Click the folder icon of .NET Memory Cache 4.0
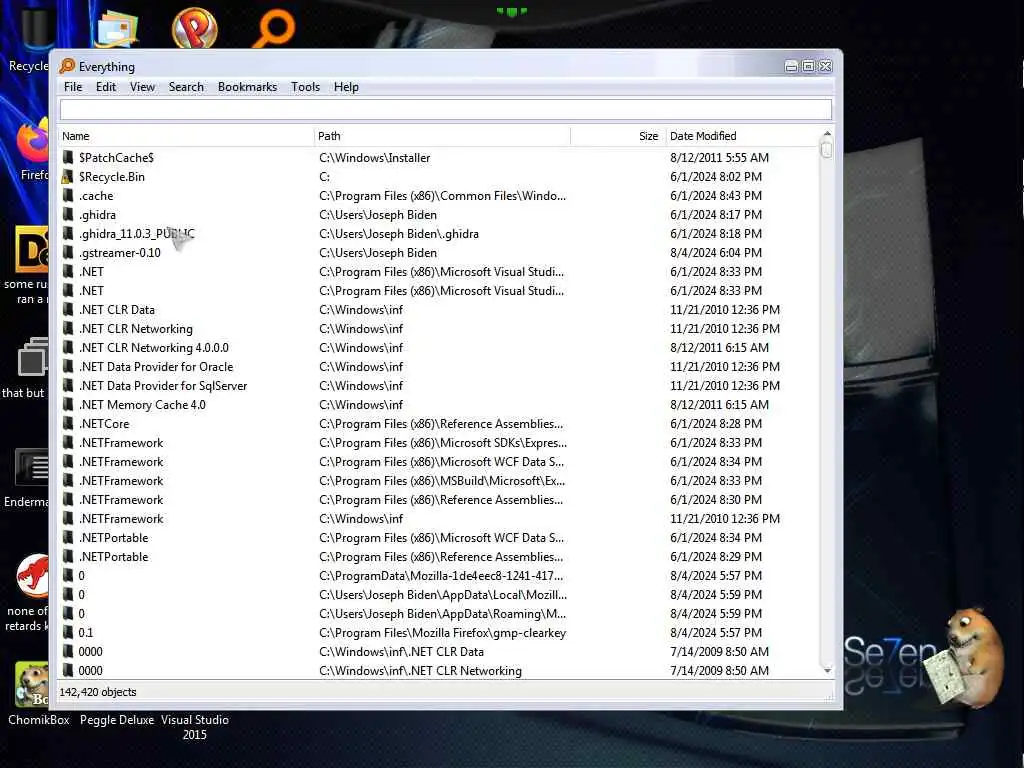The width and height of the screenshot is (1024, 768). 68,404
